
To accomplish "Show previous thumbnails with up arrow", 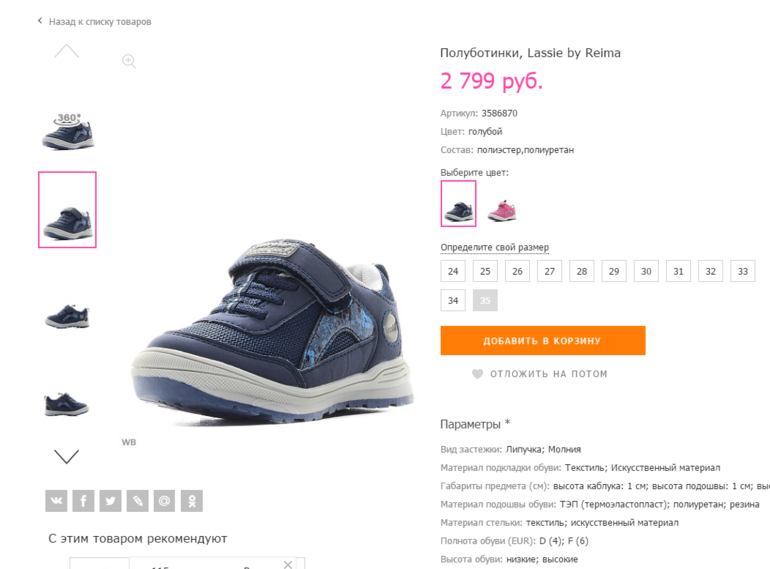I will pos(66,51).
